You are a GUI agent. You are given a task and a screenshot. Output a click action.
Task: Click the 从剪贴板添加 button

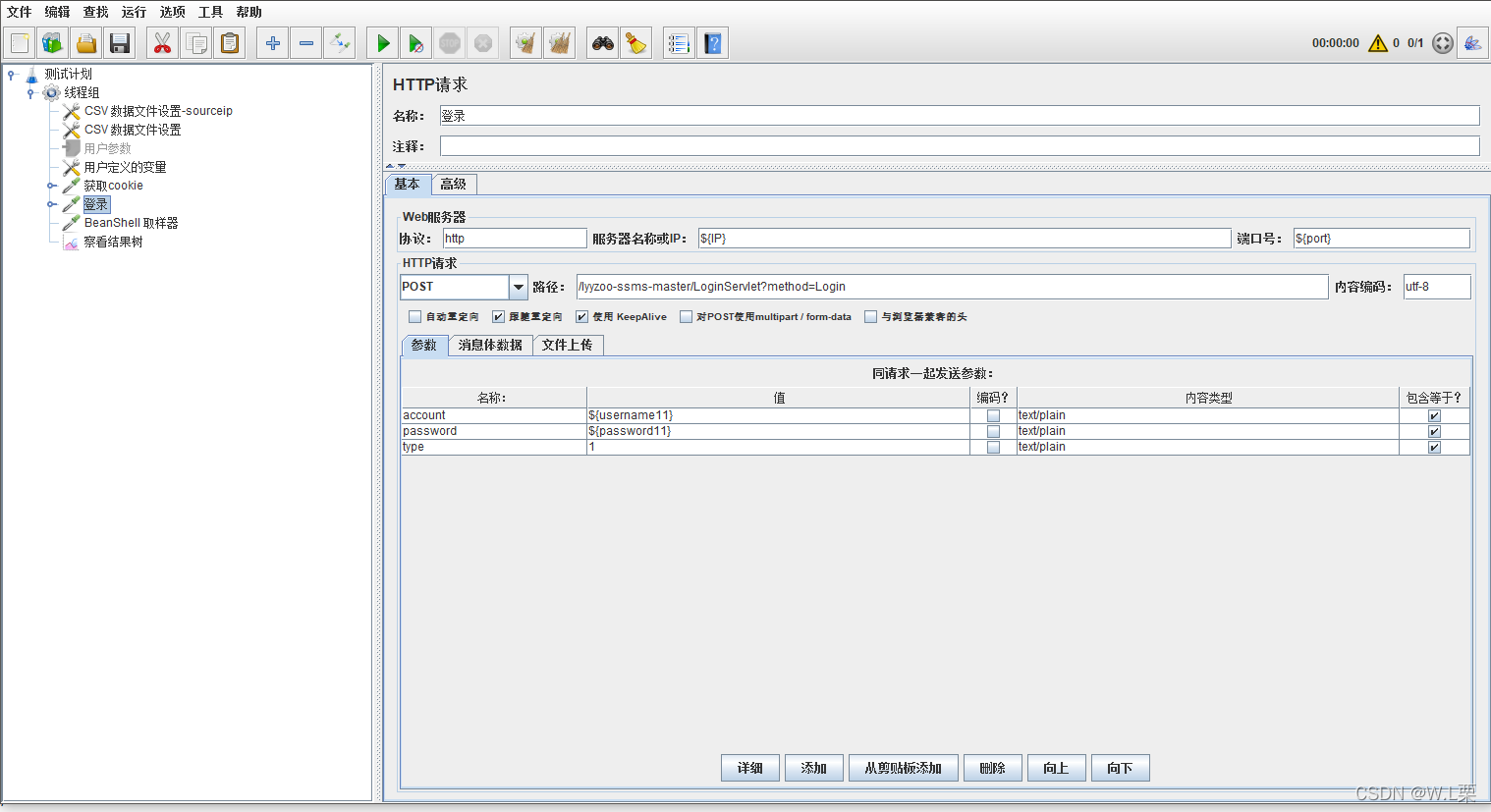coord(904,768)
